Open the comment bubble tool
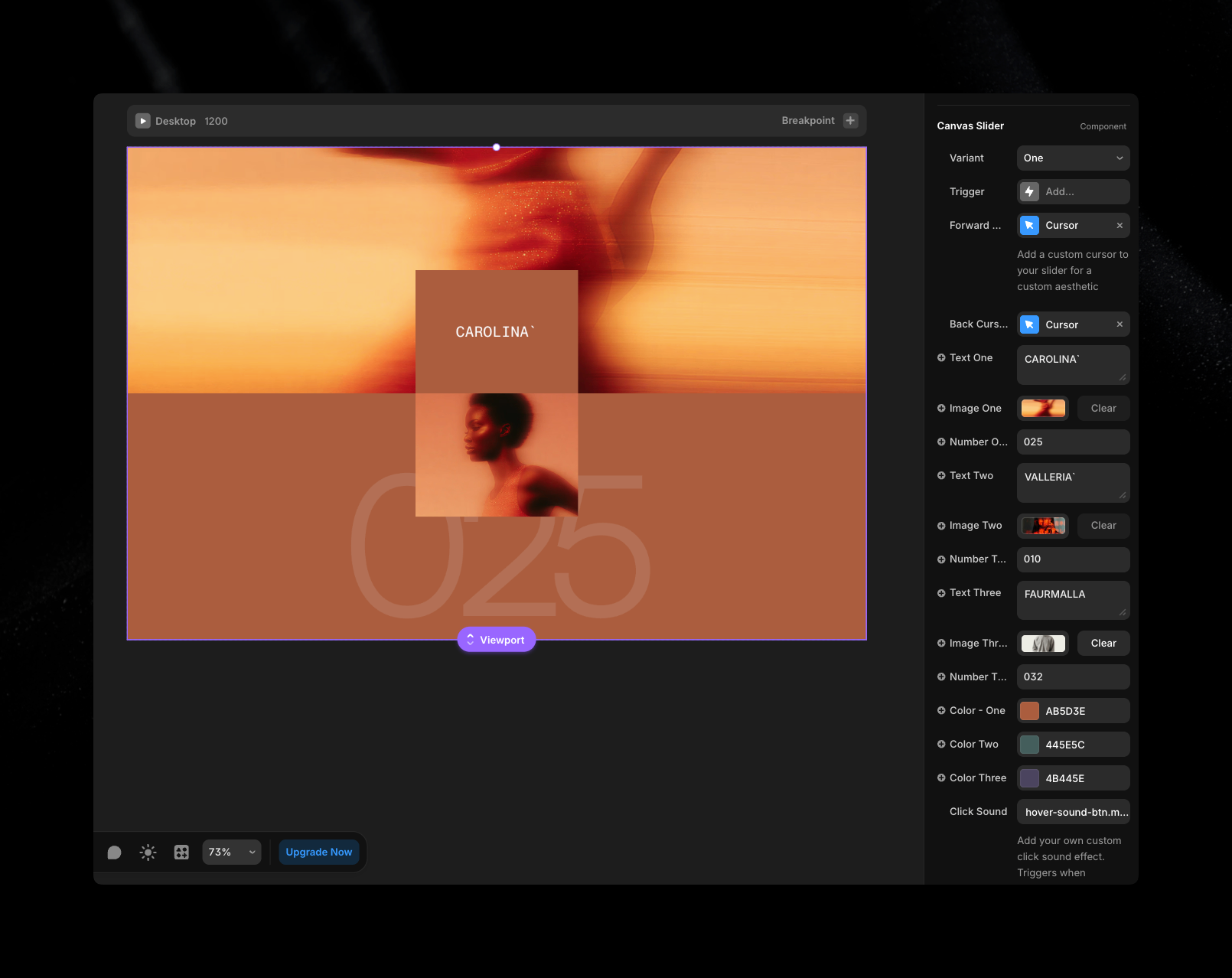 115,852
